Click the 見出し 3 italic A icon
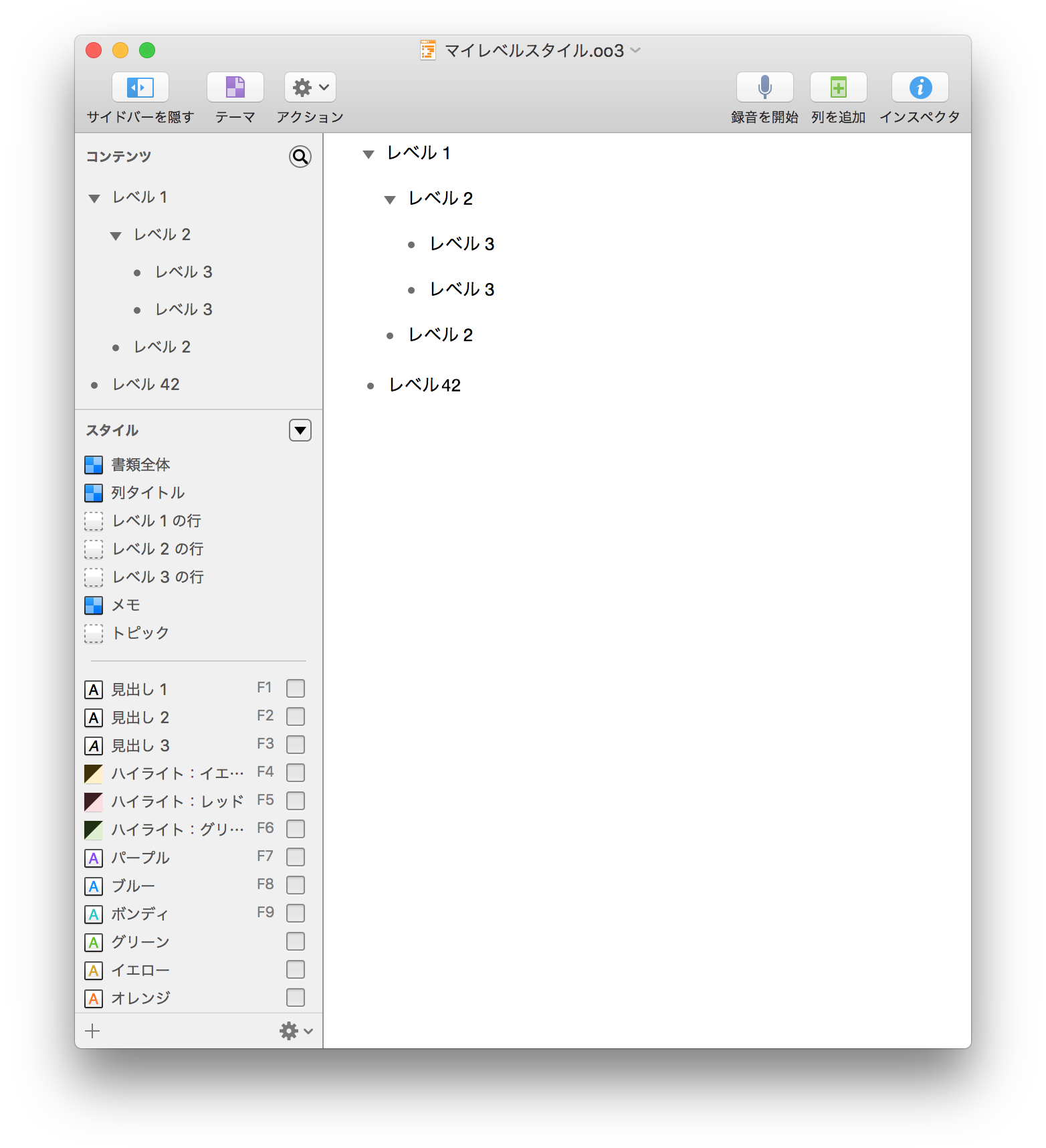The image size is (1046, 1148). point(94,746)
